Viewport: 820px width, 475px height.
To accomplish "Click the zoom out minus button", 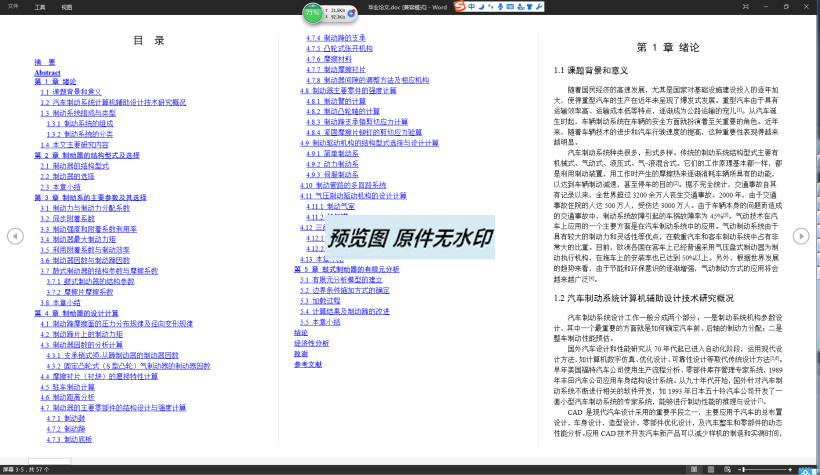I will [741, 470].
